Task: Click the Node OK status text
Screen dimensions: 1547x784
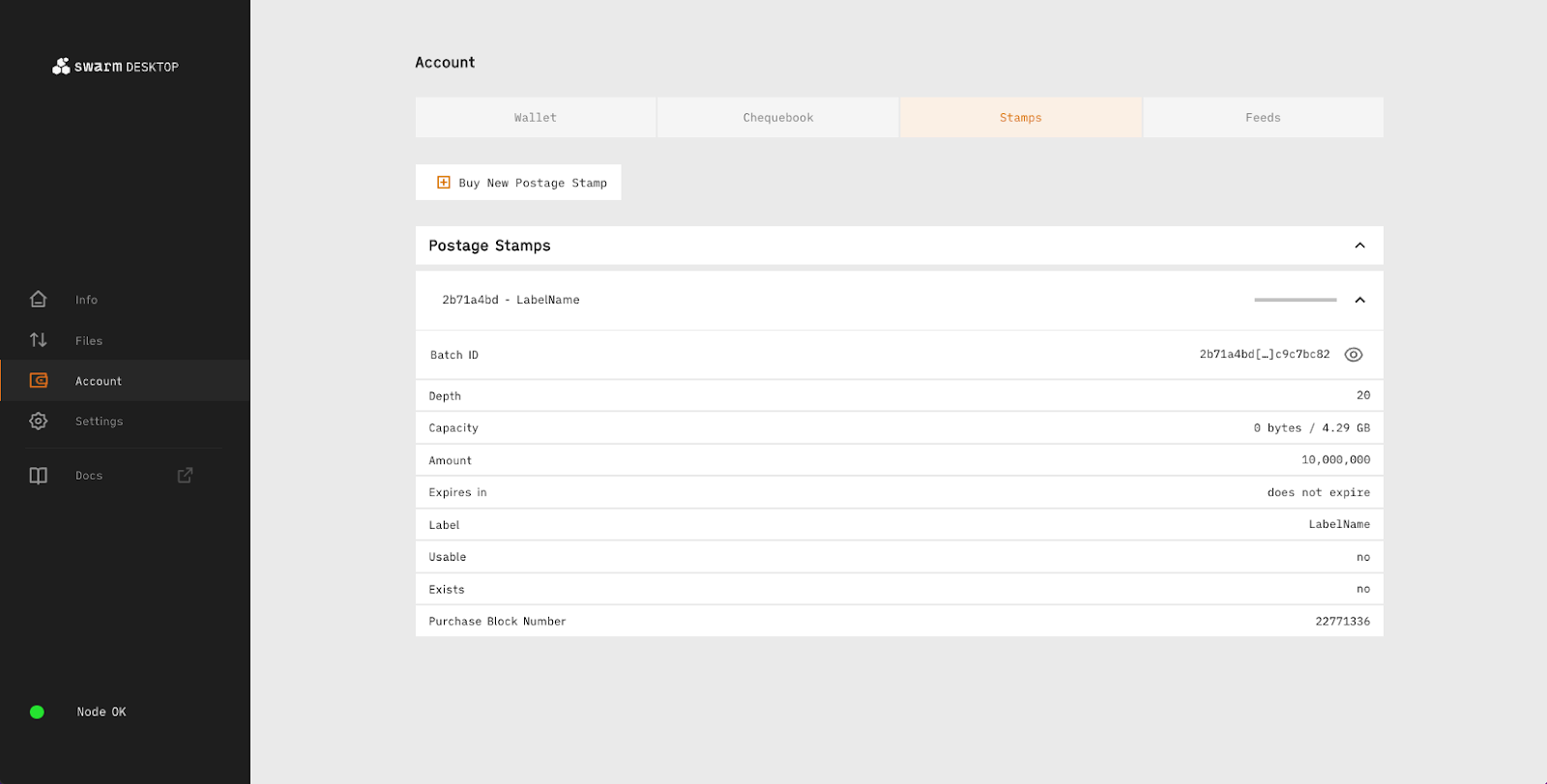Action: click(102, 712)
